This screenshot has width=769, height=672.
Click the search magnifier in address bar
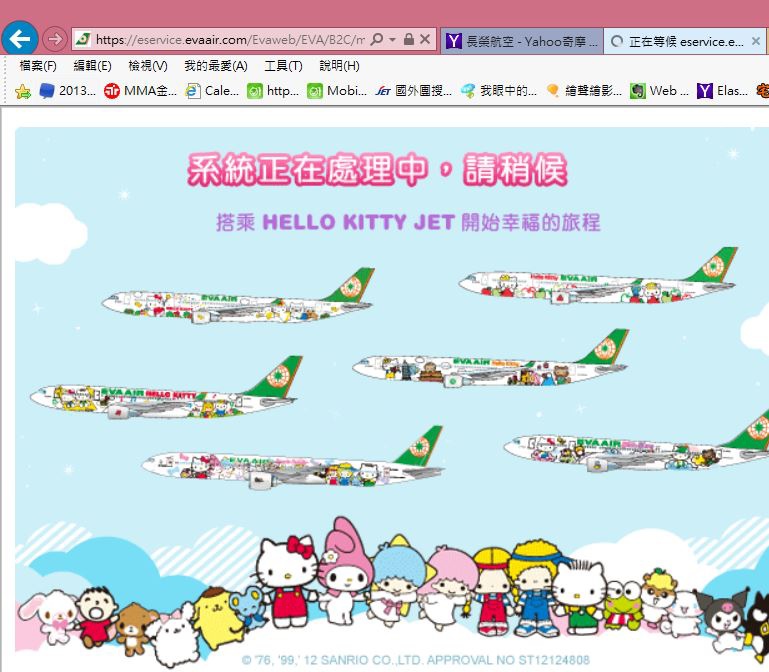[377, 39]
